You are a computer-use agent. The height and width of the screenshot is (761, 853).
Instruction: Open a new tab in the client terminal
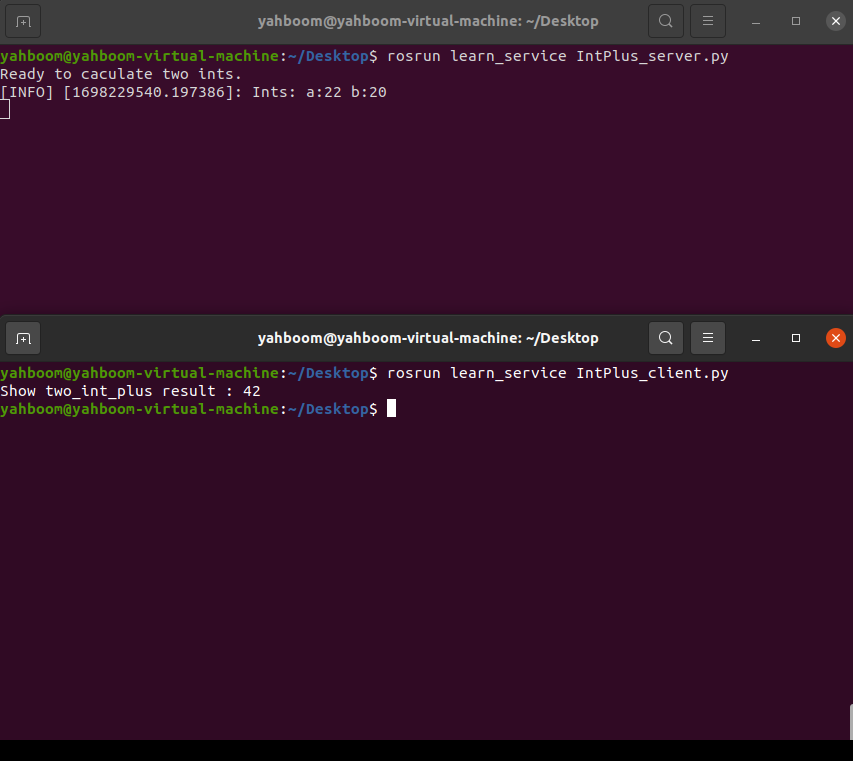pyautogui.click(x=23, y=338)
